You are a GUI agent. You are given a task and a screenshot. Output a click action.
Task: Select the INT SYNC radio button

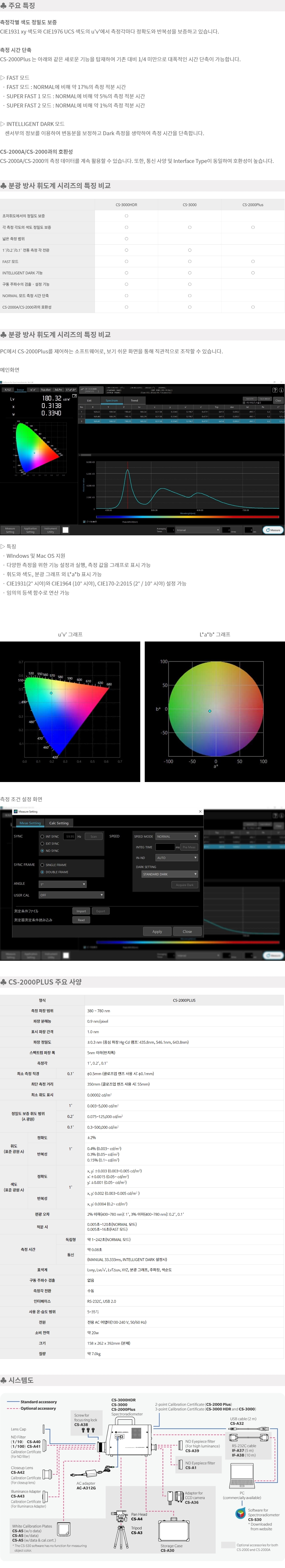point(42,836)
